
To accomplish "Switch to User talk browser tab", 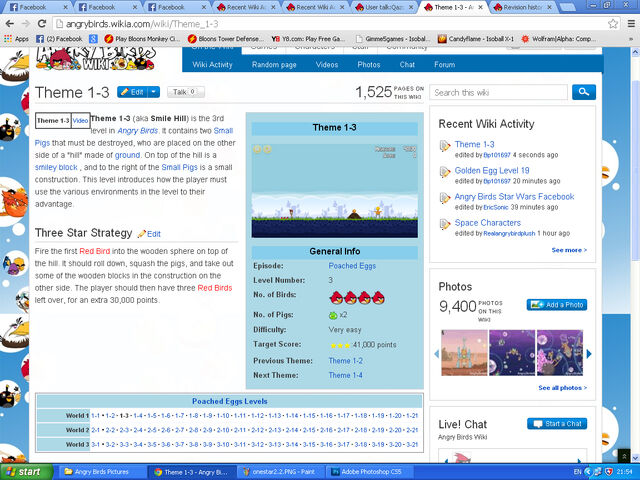I will (x=382, y=7).
